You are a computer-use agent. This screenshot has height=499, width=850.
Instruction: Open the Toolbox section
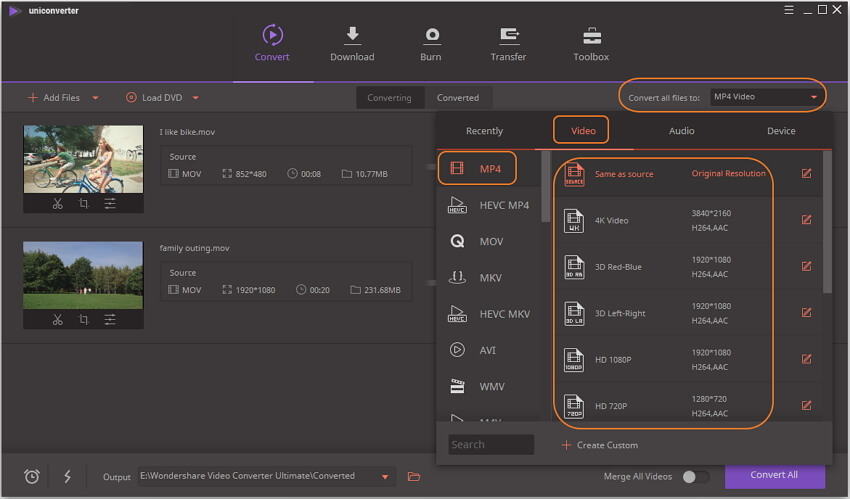coord(591,43)
